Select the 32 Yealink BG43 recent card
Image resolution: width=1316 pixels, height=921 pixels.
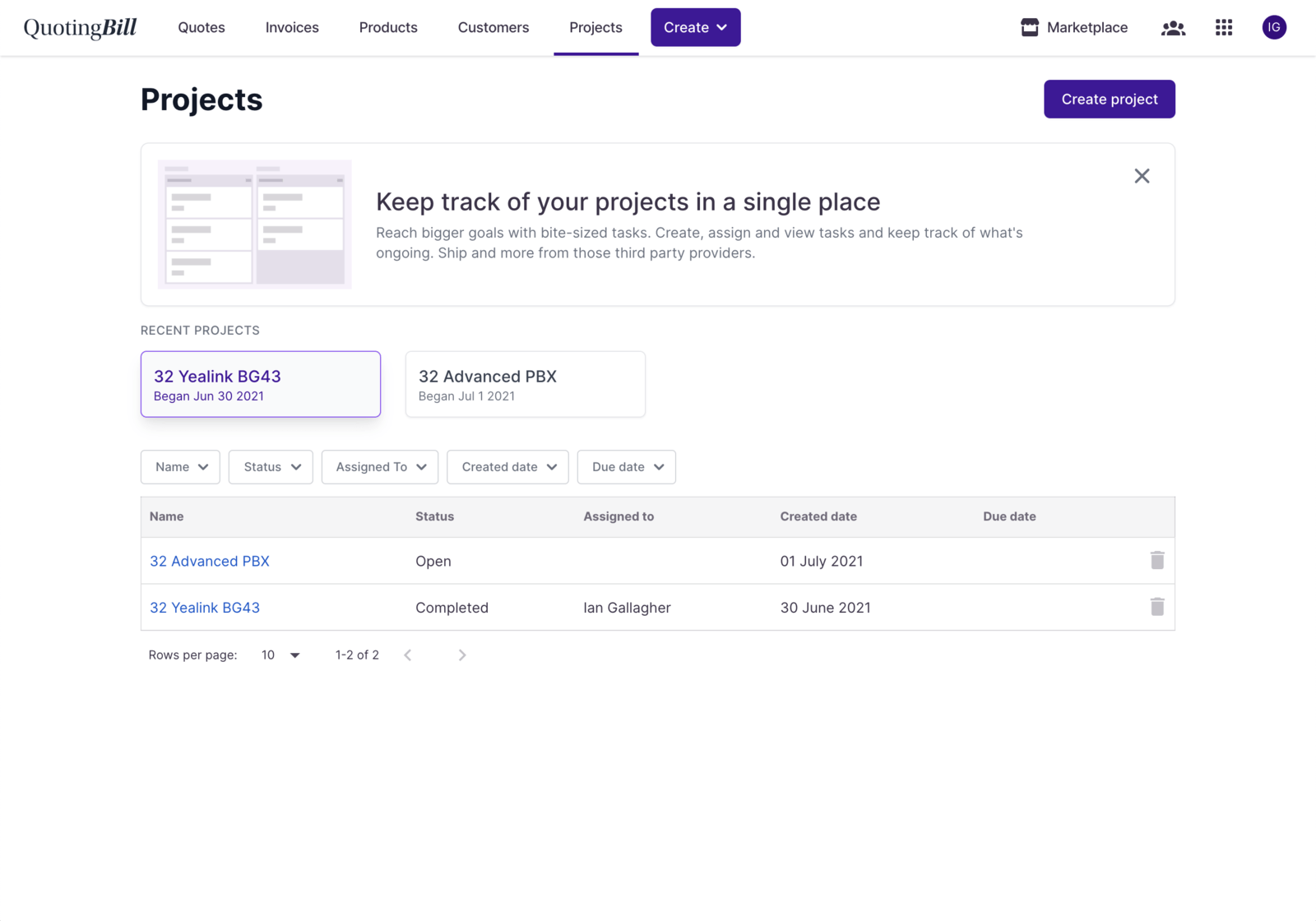(261, 384)
